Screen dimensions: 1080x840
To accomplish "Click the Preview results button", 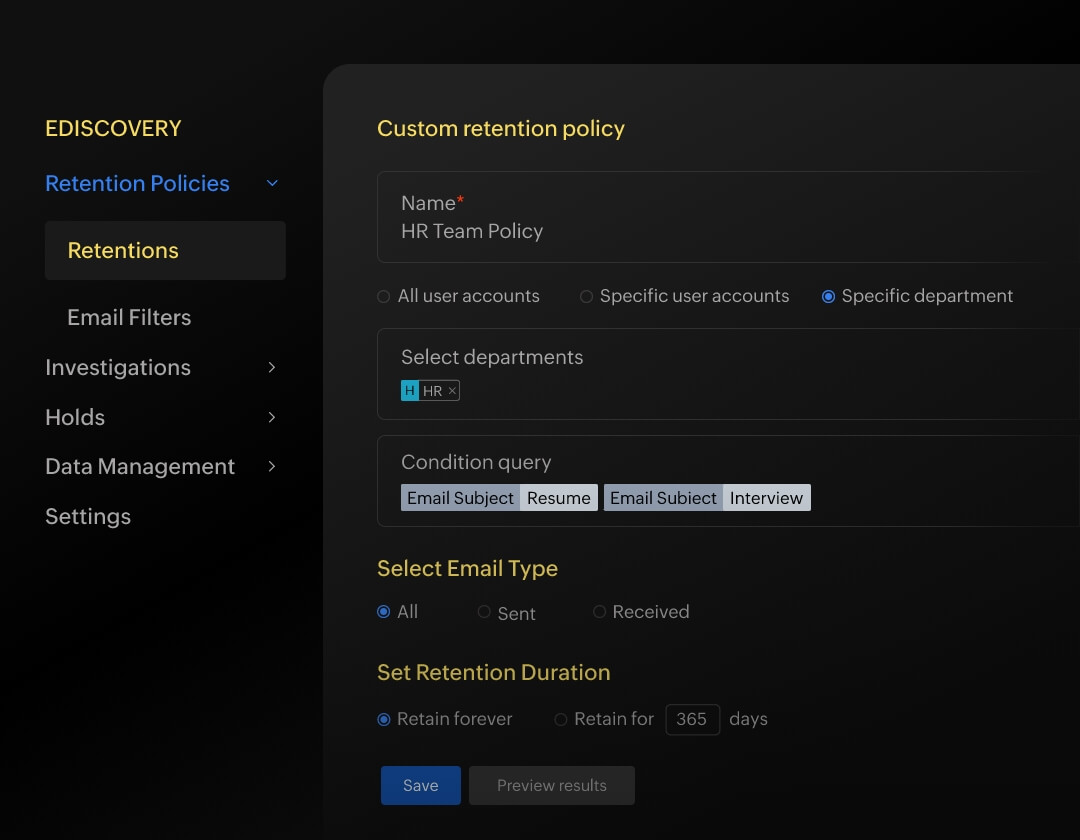I will (552, 786).
